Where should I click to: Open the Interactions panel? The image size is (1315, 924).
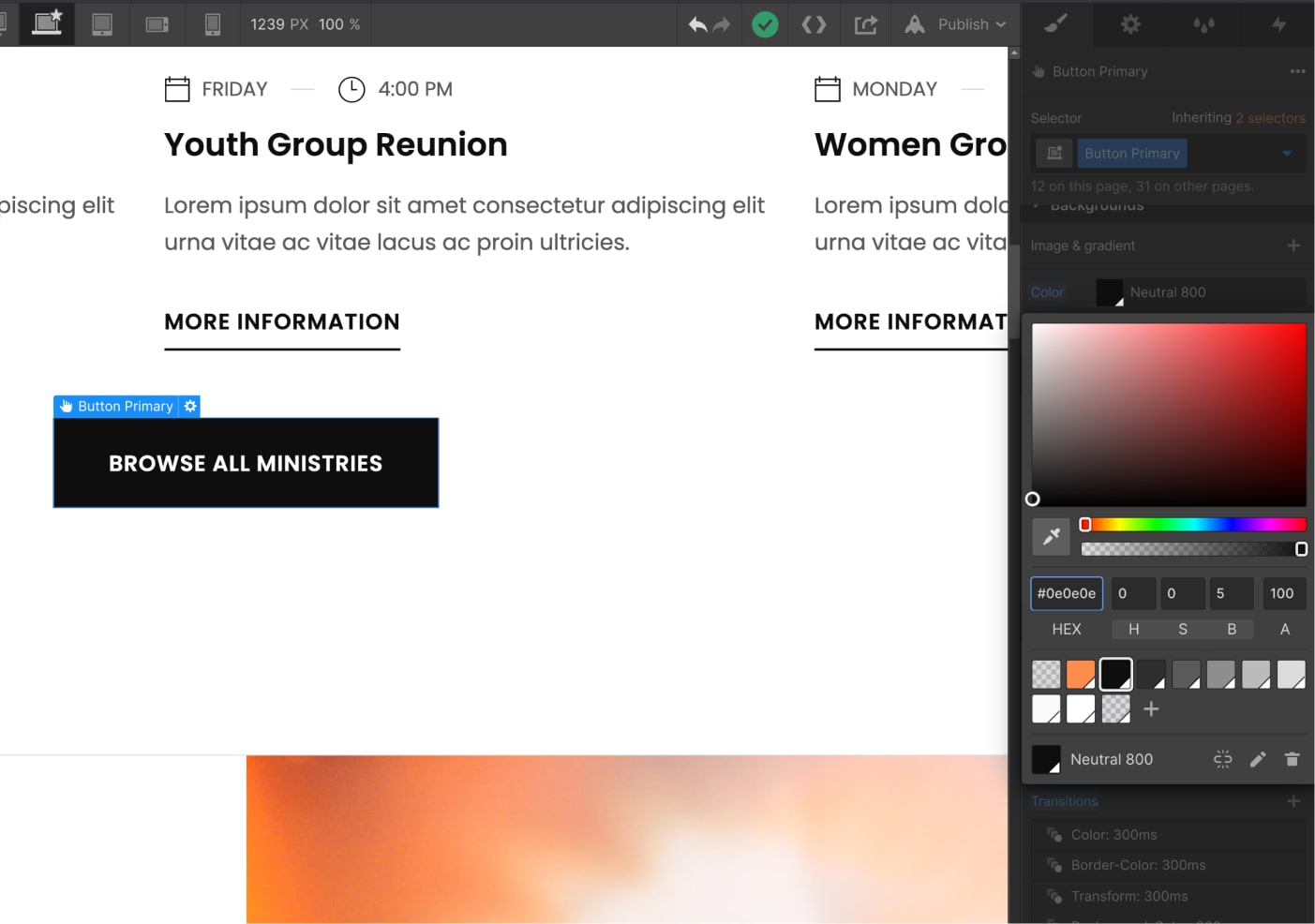pyautogui.click(x=1278, y=24)
